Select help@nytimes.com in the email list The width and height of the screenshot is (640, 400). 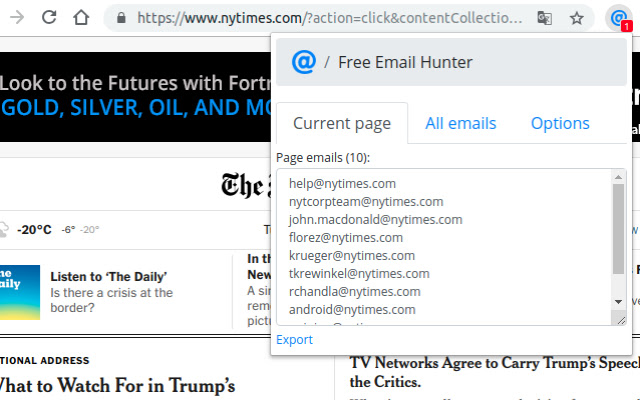[x=342, y=184]
